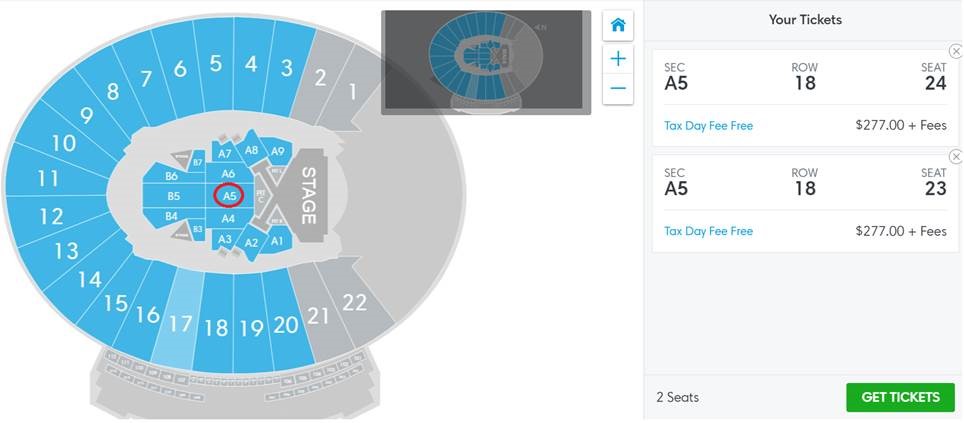Select stadium section 3

click(286, 68)
